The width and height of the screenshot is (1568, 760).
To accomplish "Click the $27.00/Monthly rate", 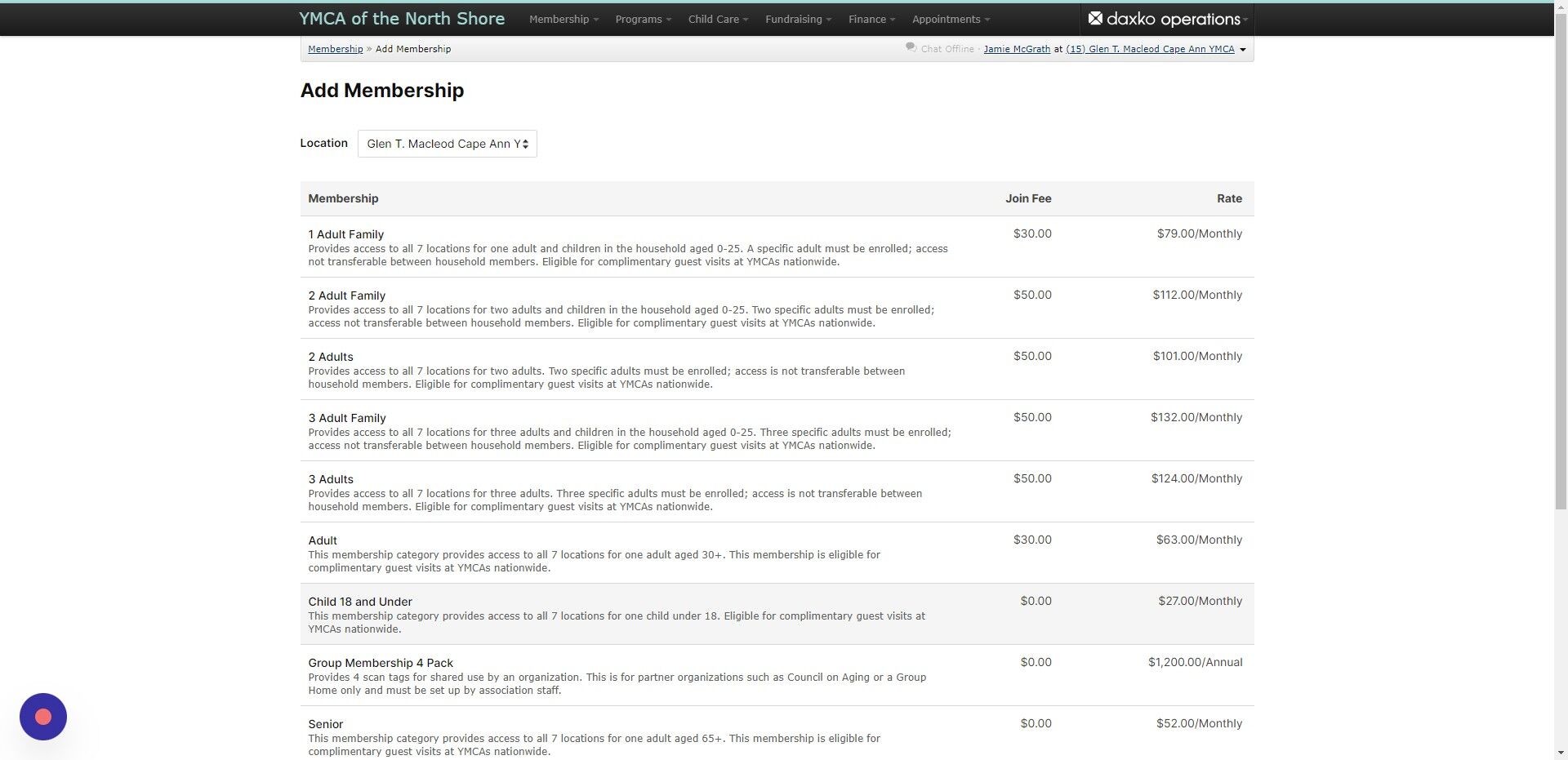I will (1200, 601).
